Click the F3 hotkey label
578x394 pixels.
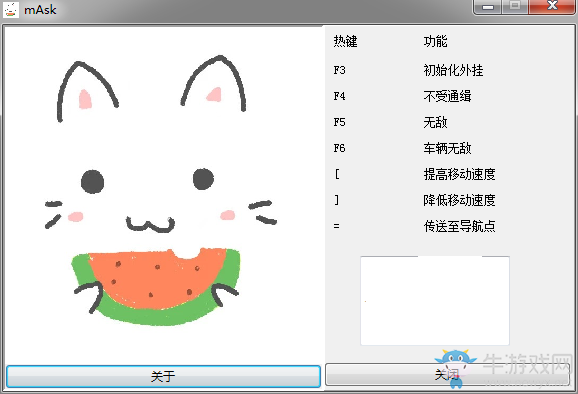(340, 70)
